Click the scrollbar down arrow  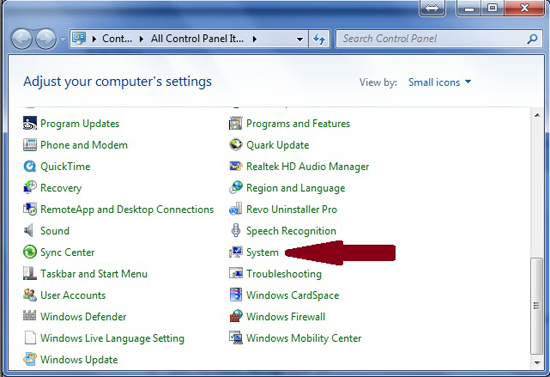[537, 363]
